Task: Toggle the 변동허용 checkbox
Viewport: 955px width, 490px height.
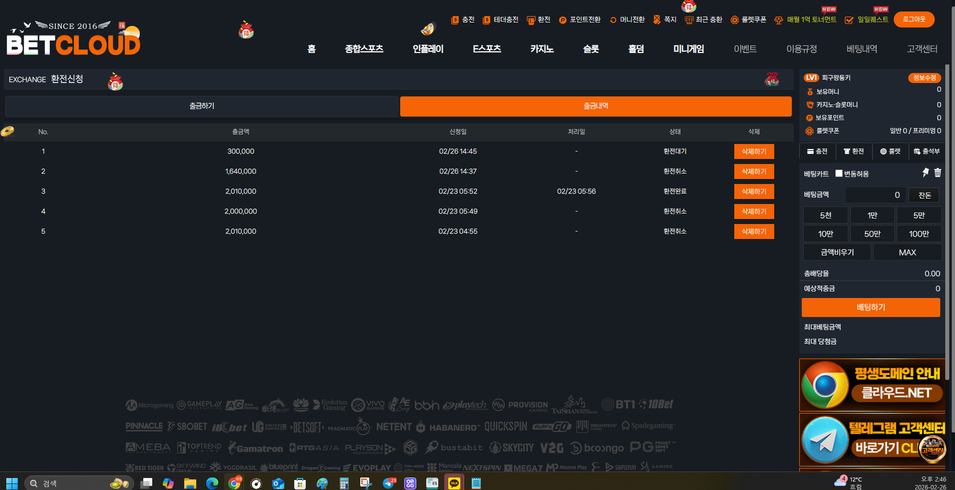Action: pyautogui.click(x=839, y=174)
